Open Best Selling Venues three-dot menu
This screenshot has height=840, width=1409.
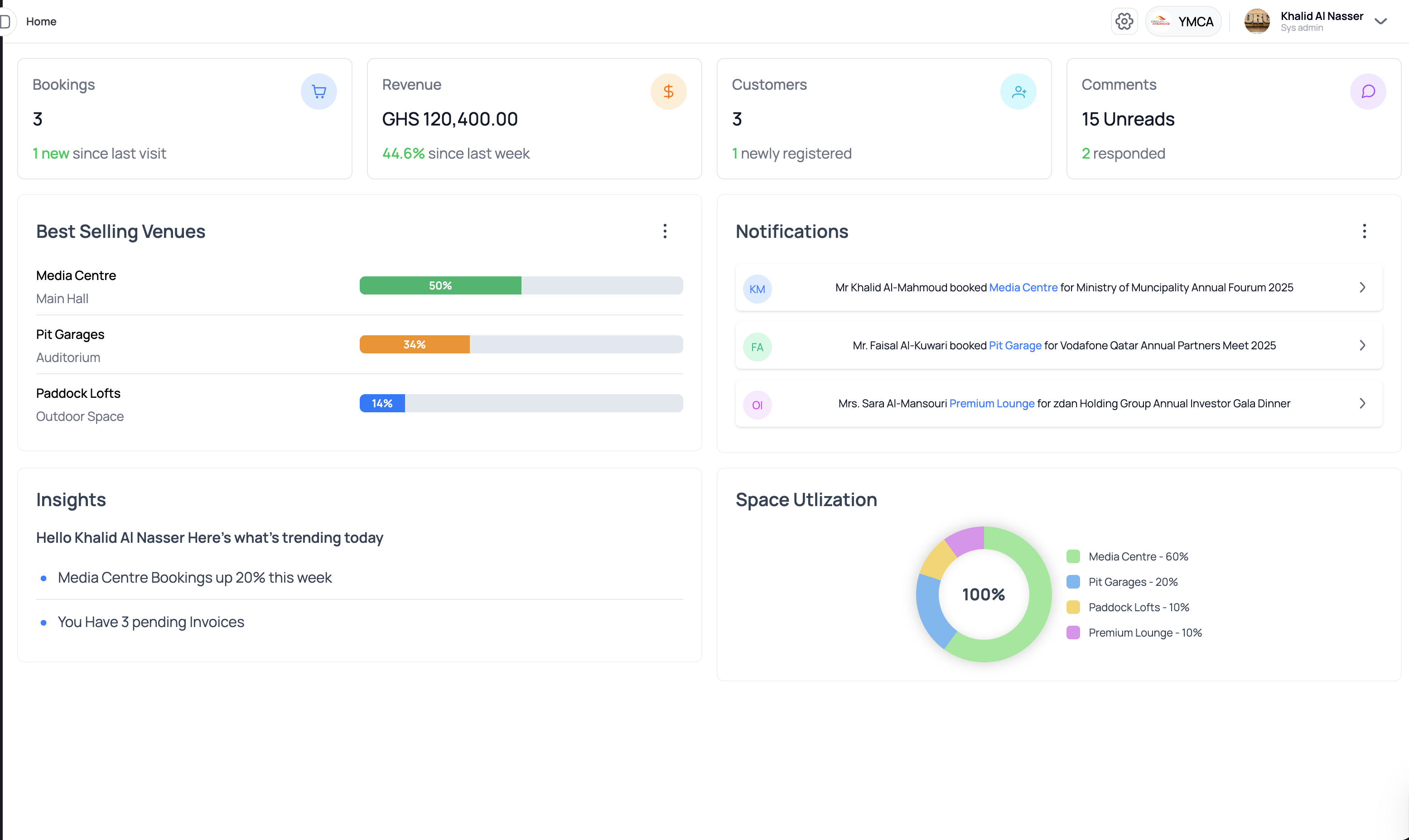coord(665,231)
